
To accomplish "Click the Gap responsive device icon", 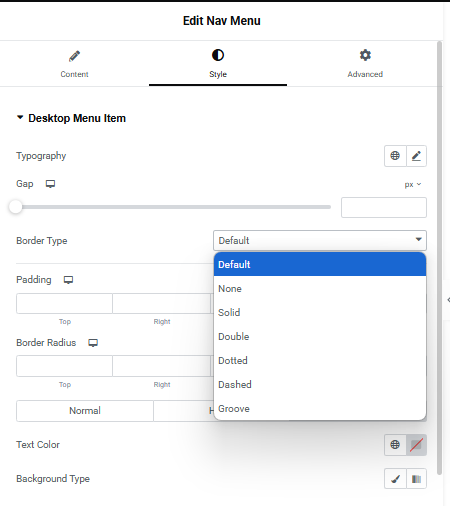I will click(50, 184).
